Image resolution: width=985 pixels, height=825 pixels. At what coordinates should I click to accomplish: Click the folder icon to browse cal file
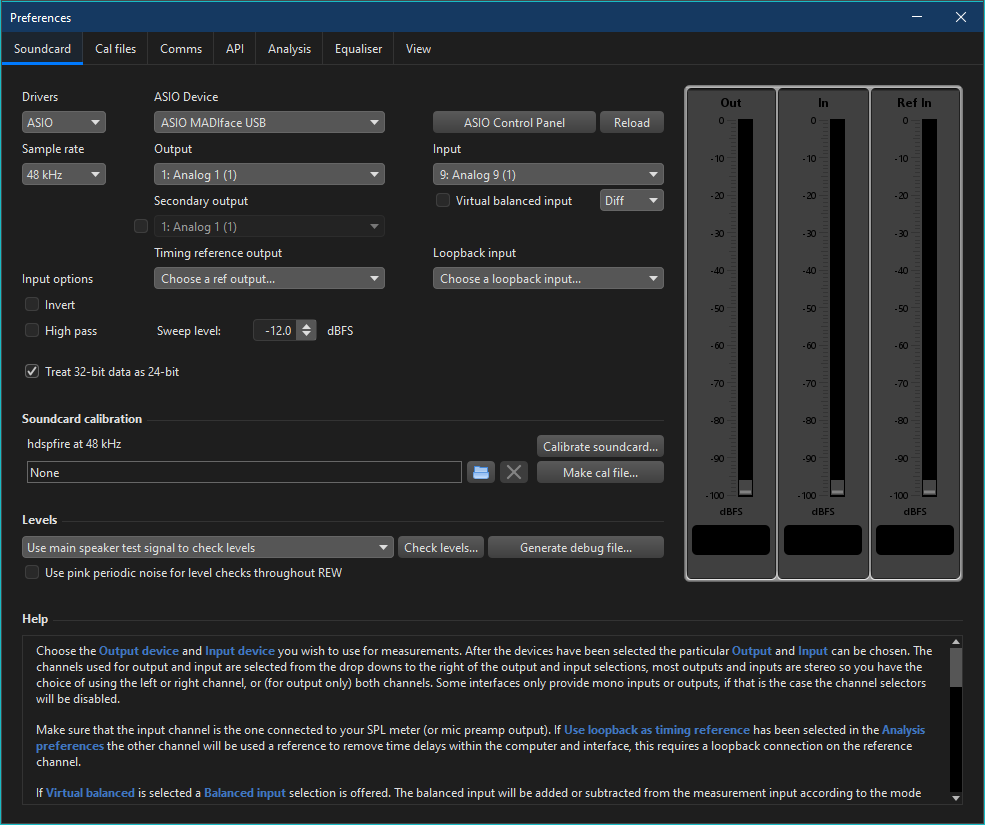pyautogui.click(x=481, y=473)
